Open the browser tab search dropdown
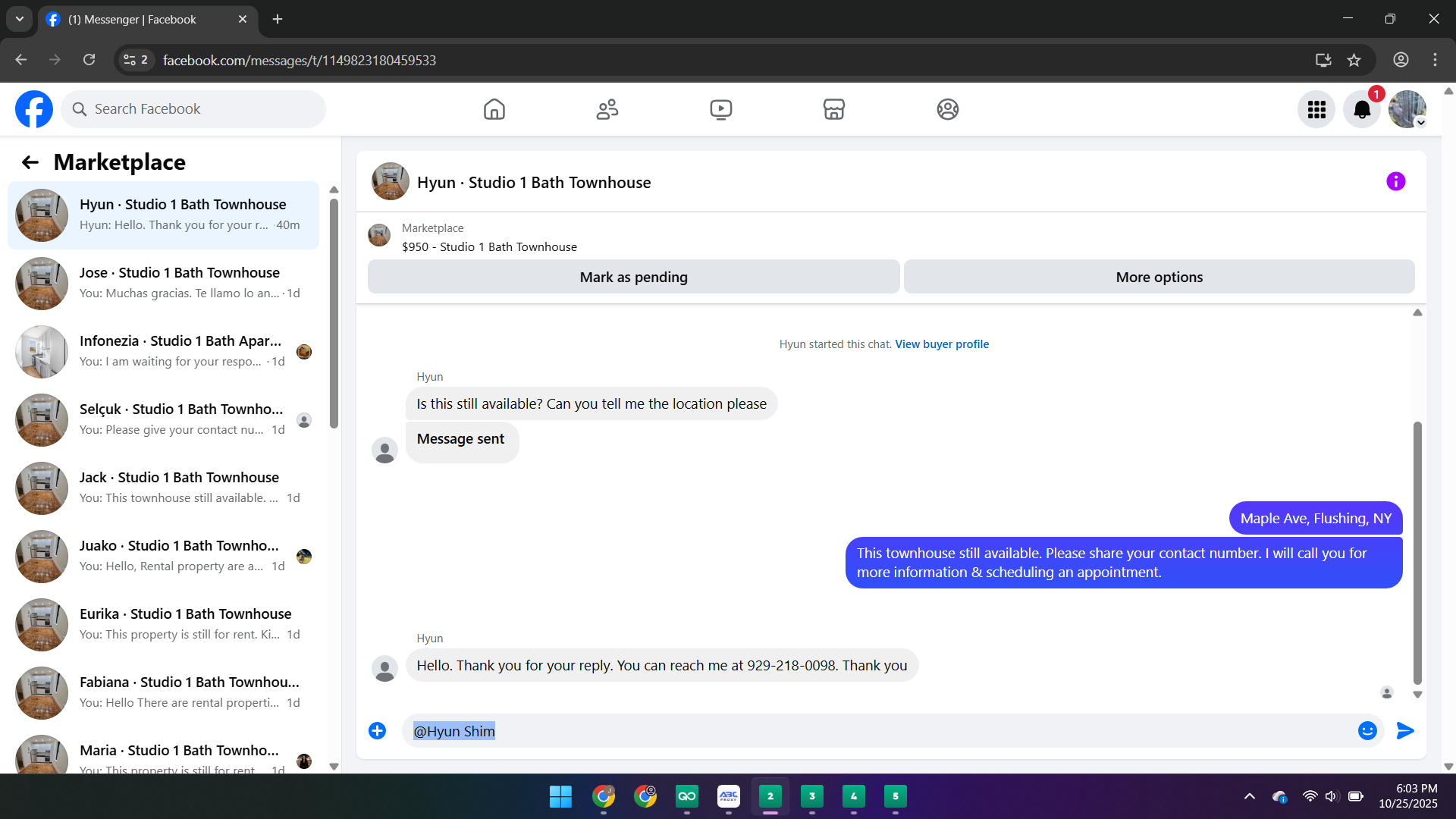 19,19
